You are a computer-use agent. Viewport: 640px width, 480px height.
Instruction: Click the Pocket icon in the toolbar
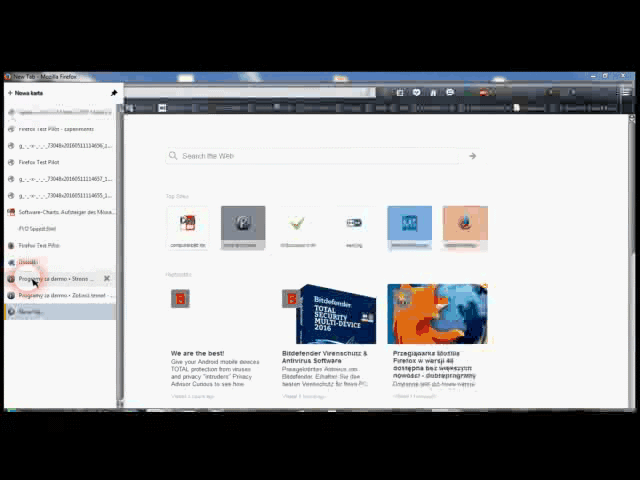point(416,93)
